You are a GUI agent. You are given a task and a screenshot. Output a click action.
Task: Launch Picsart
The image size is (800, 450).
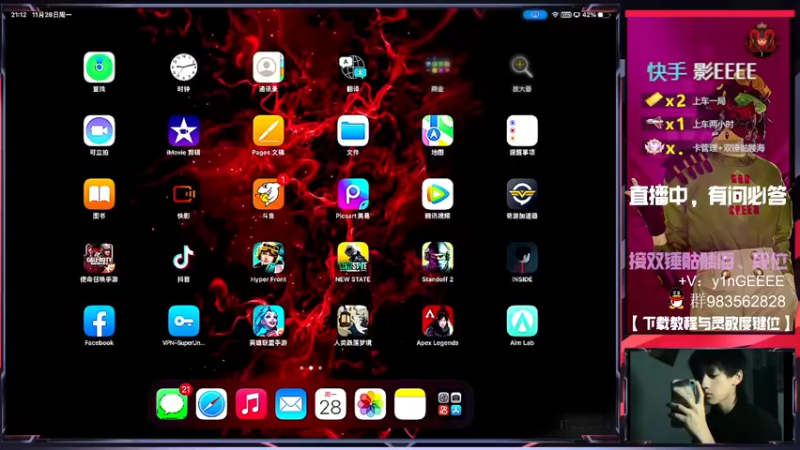pos(353,194)
